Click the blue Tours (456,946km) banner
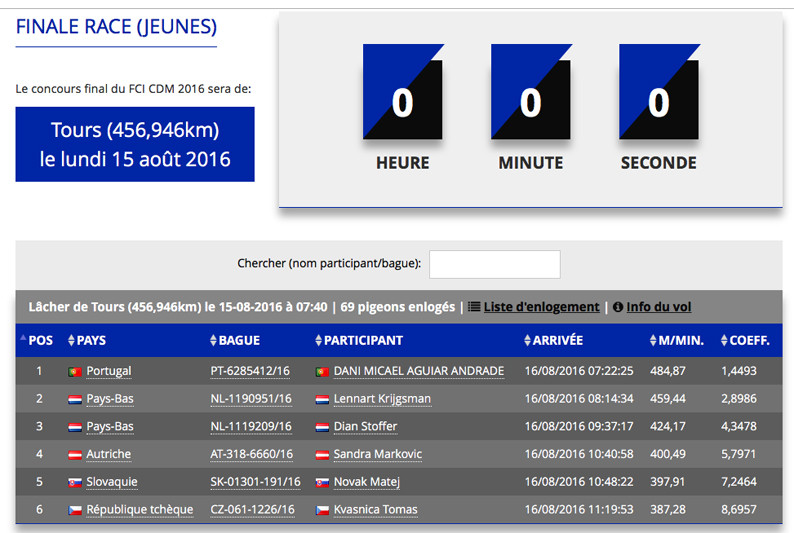This screenshot has height=533, width=794. [x=135, y=145]
